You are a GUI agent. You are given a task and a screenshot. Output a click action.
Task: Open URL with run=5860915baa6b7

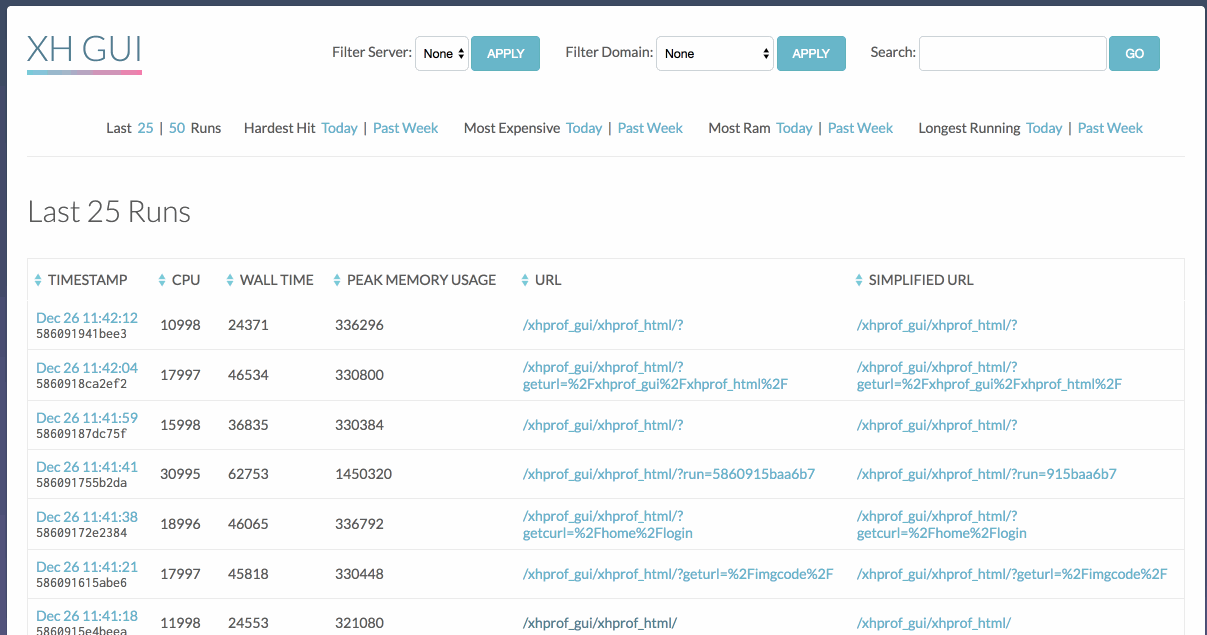[669, 474]
